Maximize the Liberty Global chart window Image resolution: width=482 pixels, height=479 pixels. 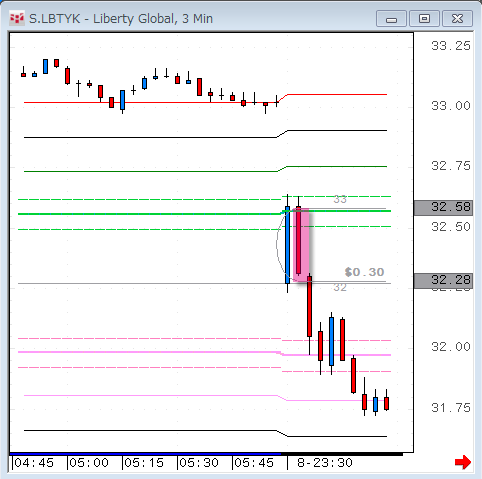[x=424, y=19]
